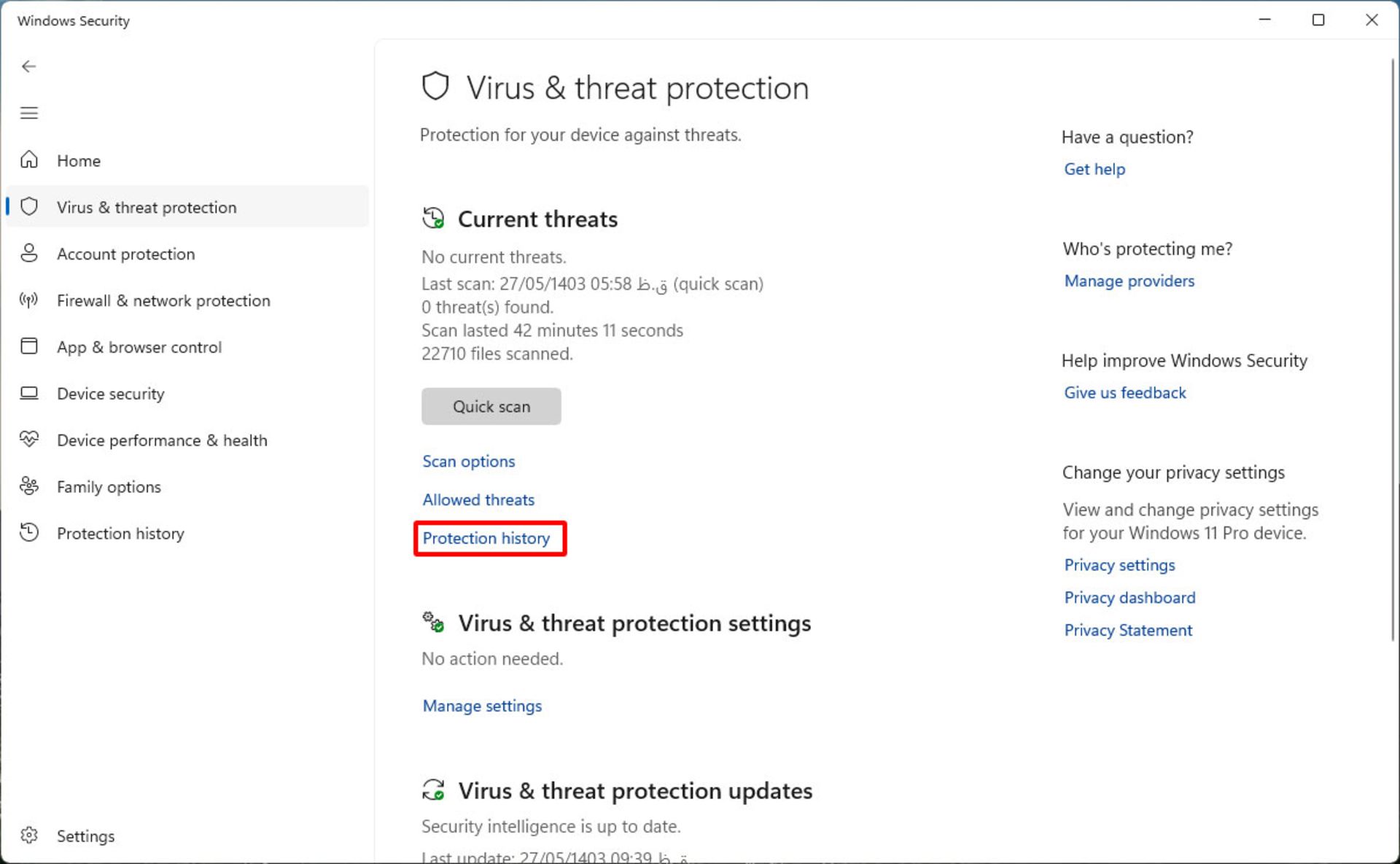Open Family options section

click(x=187, y=487)
